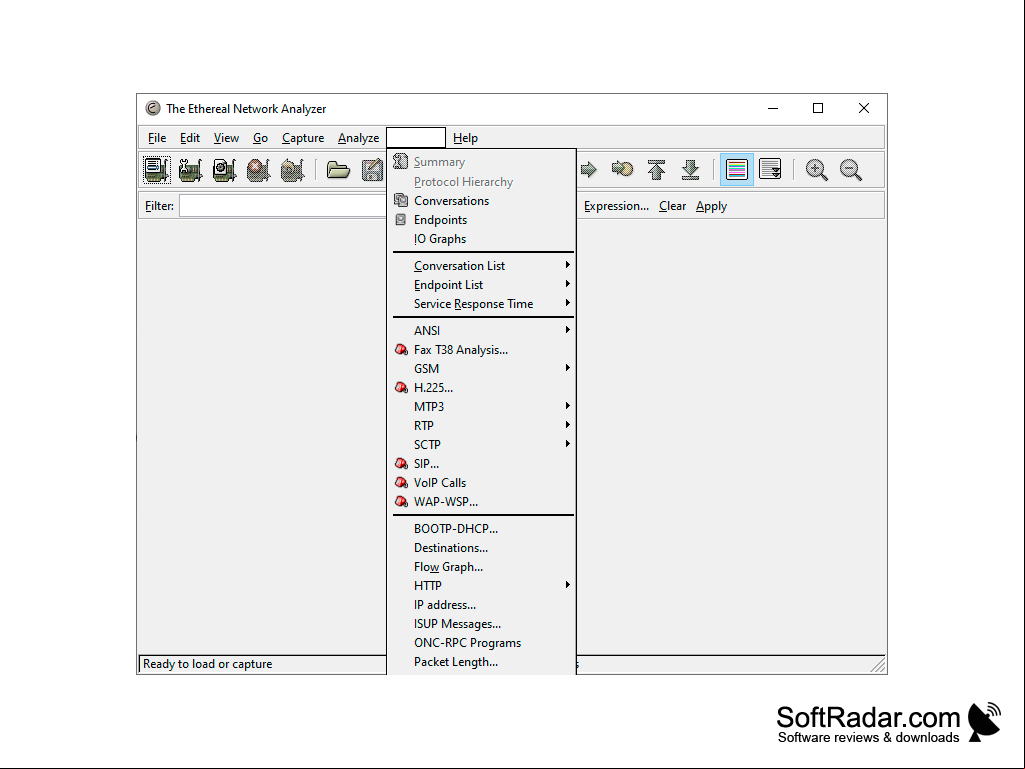Select ONC-RPC Programs menu entry
The width and height of the screenshot is (1025, 769).
483,642
